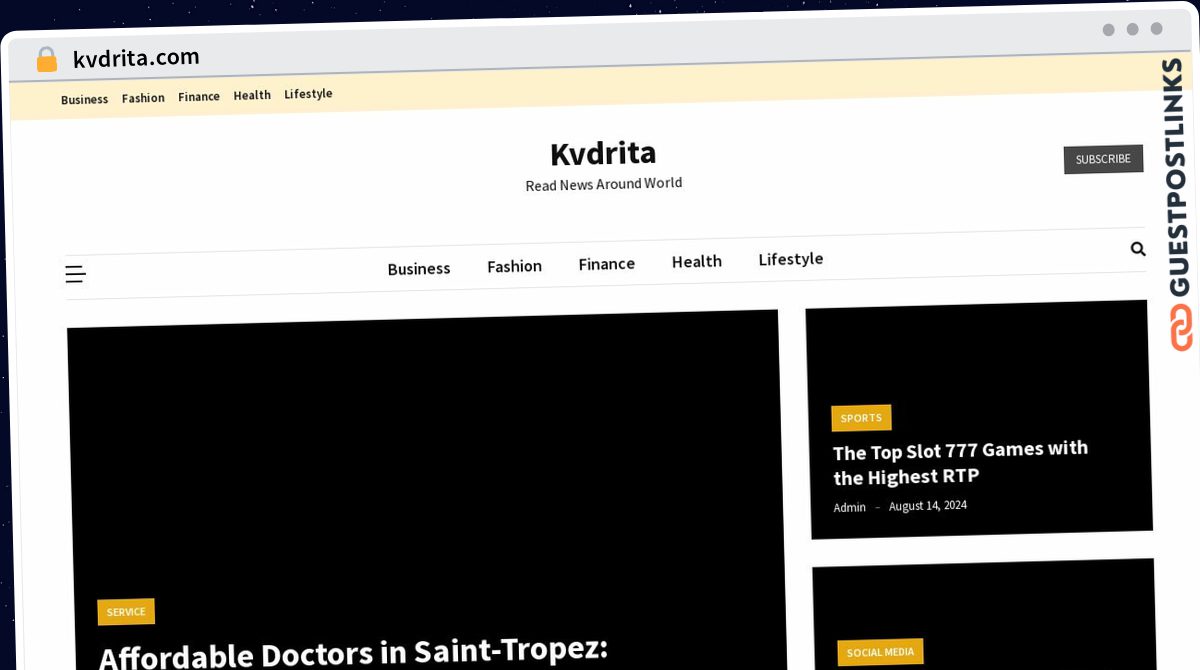1200x670 pixels.
Task: Open Affordable Doctors in Saint-Tropez article
Action: pyautogui.click(x=353, y=652)
